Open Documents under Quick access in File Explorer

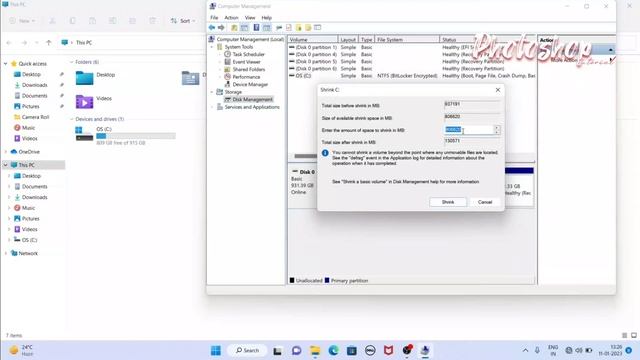coord(34,96)
